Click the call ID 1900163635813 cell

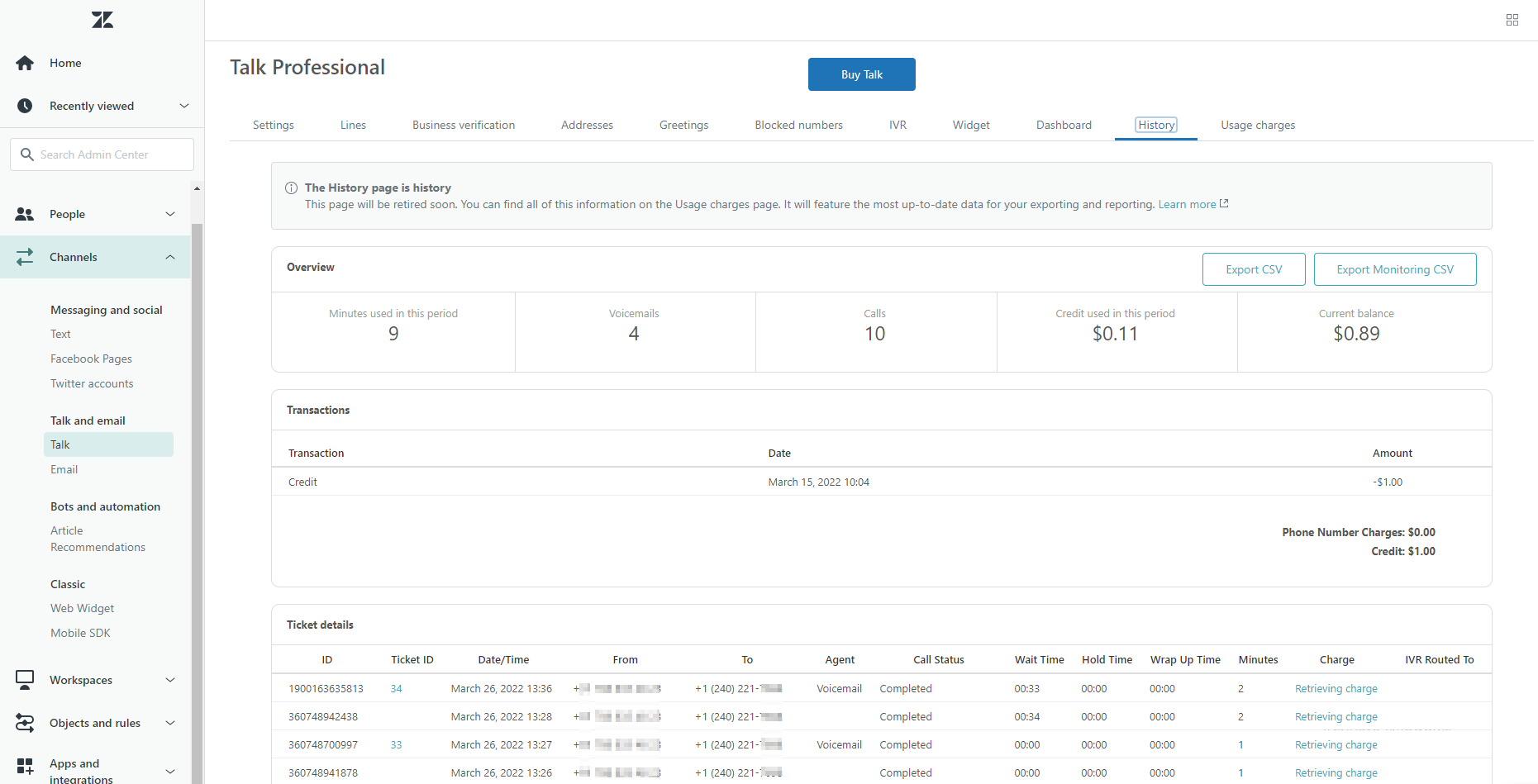pos(326,688)
